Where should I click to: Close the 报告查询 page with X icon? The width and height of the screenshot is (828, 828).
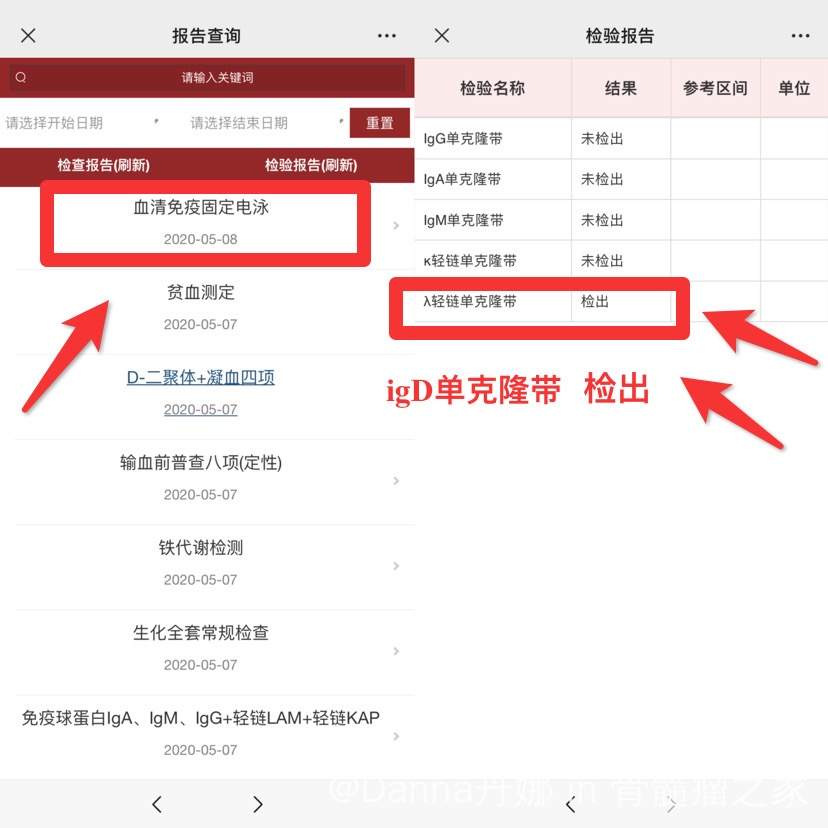(28, 36)
